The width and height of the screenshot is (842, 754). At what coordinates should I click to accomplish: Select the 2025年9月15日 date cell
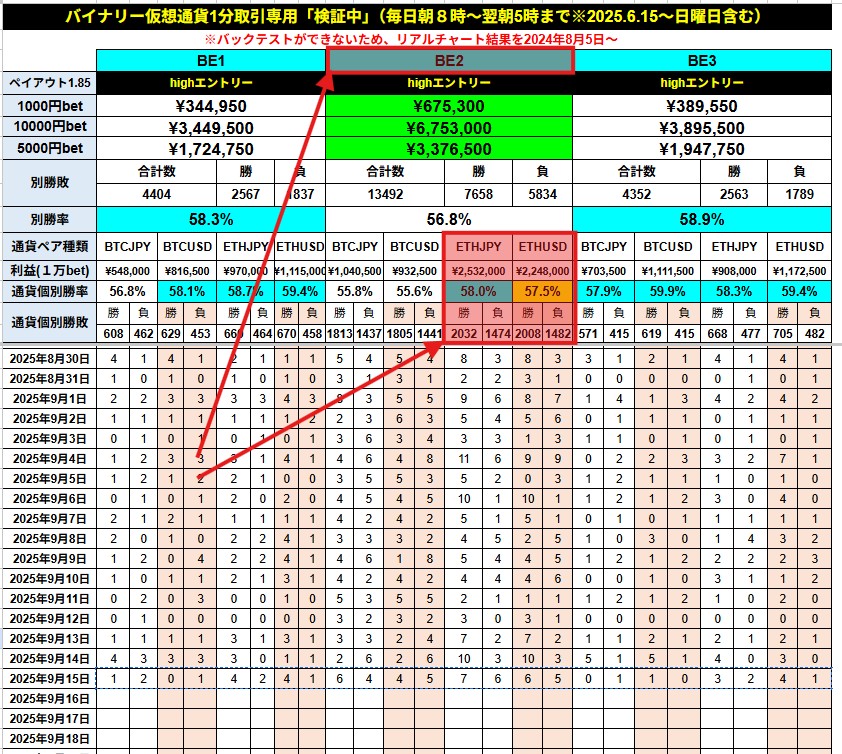[x=49, y=679]
